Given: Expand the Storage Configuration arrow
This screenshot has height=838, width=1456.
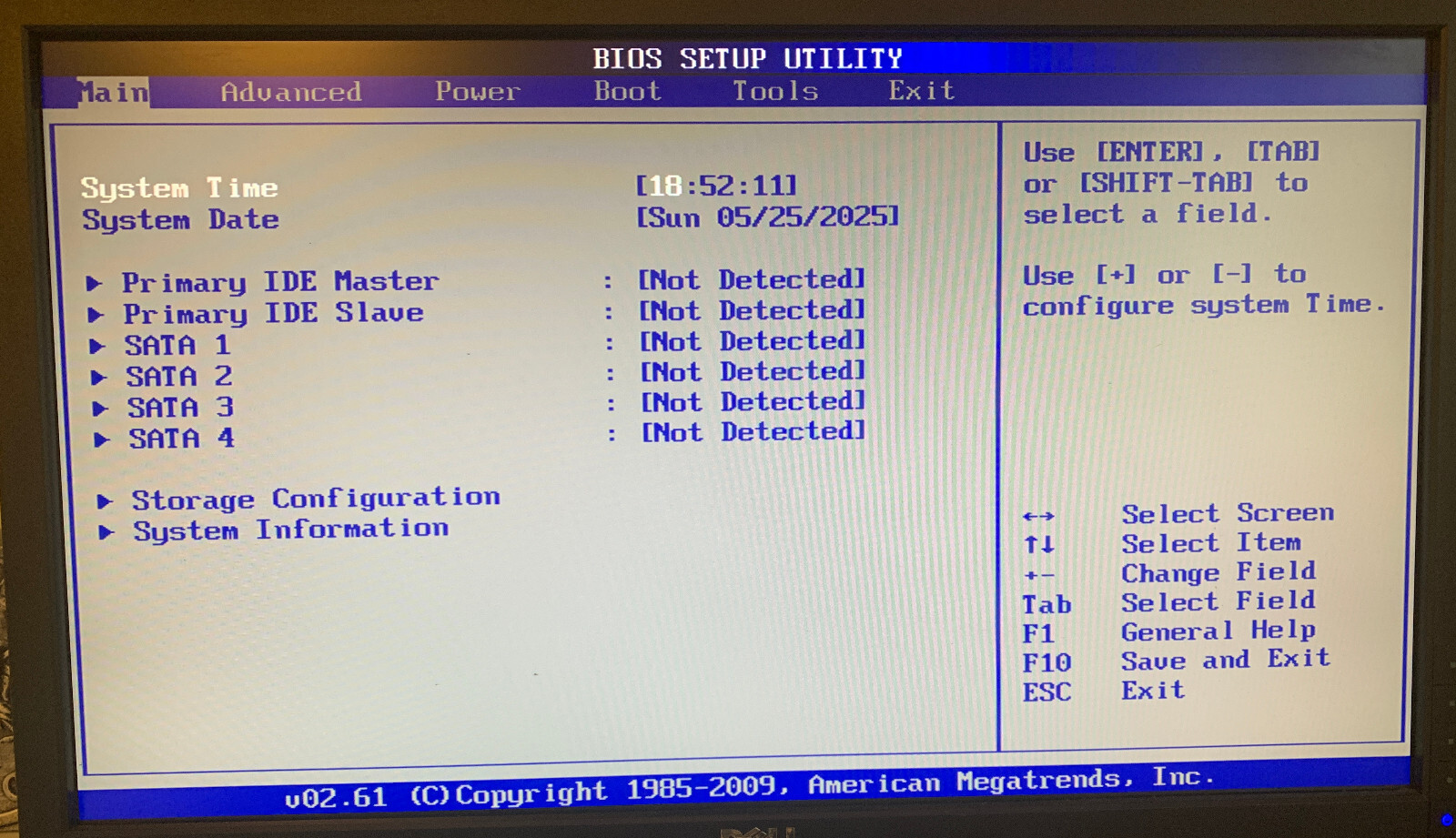Looking at the screenshot, I should coord(106,501).
